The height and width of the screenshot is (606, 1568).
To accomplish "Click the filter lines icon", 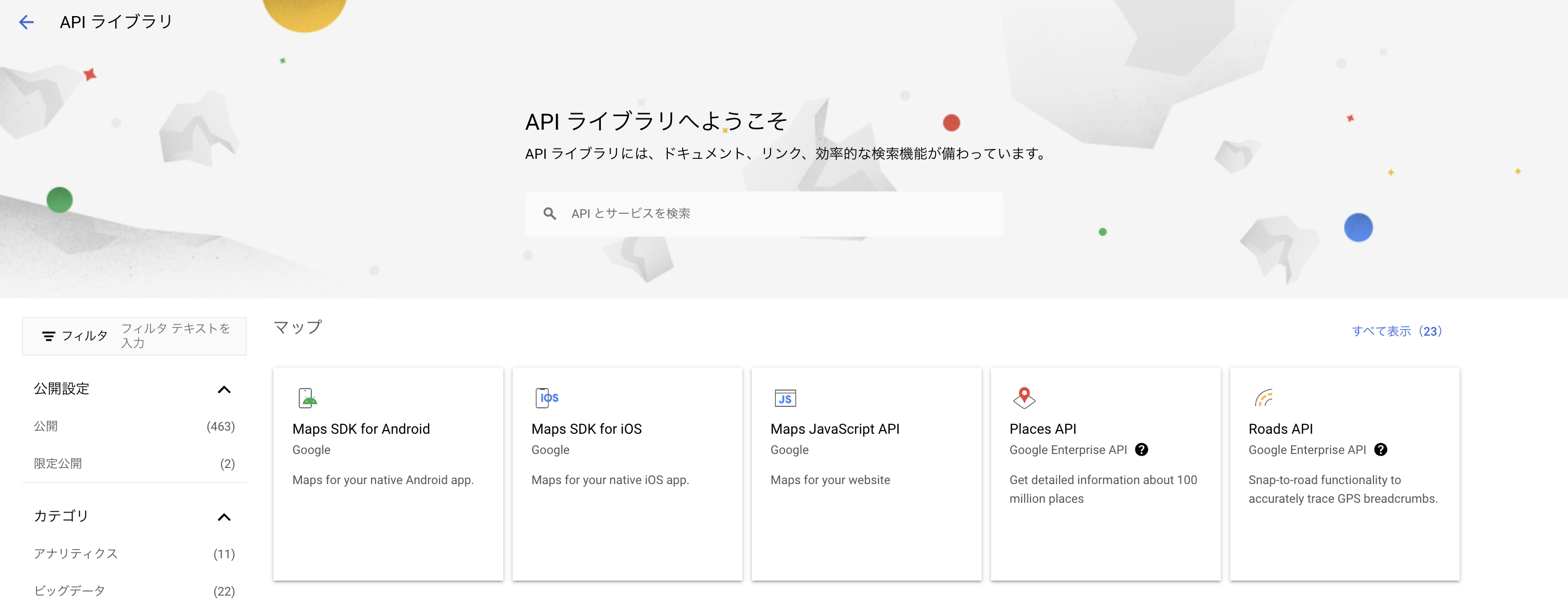I will [49, 336].
